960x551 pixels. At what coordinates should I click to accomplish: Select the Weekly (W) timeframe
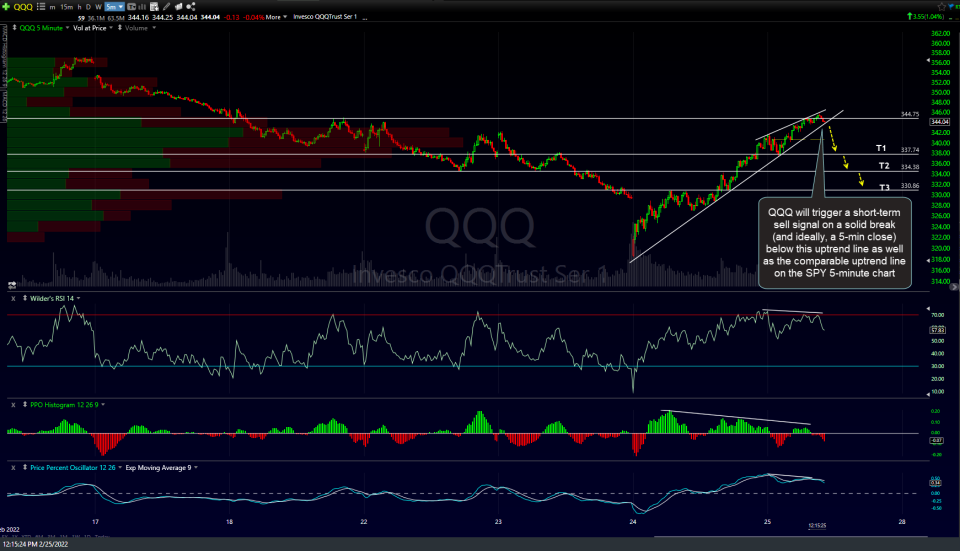[x=99, y=7]
